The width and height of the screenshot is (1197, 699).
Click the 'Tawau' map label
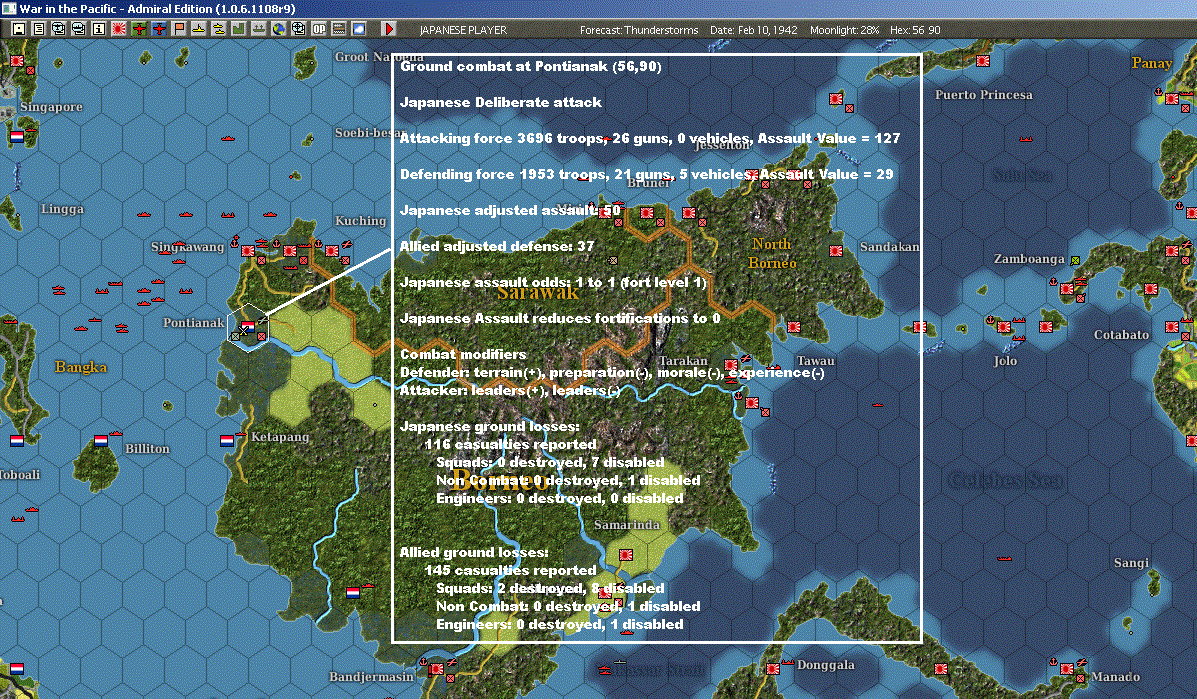815,360
